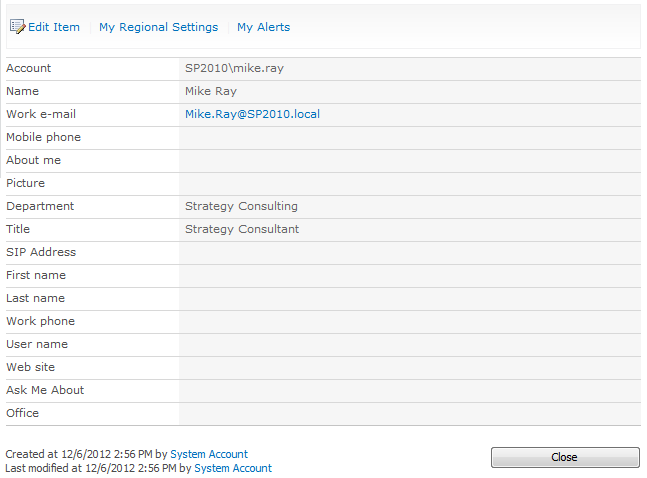Open the Edit Item text link

pyautogui.click(x=54, y=27)
